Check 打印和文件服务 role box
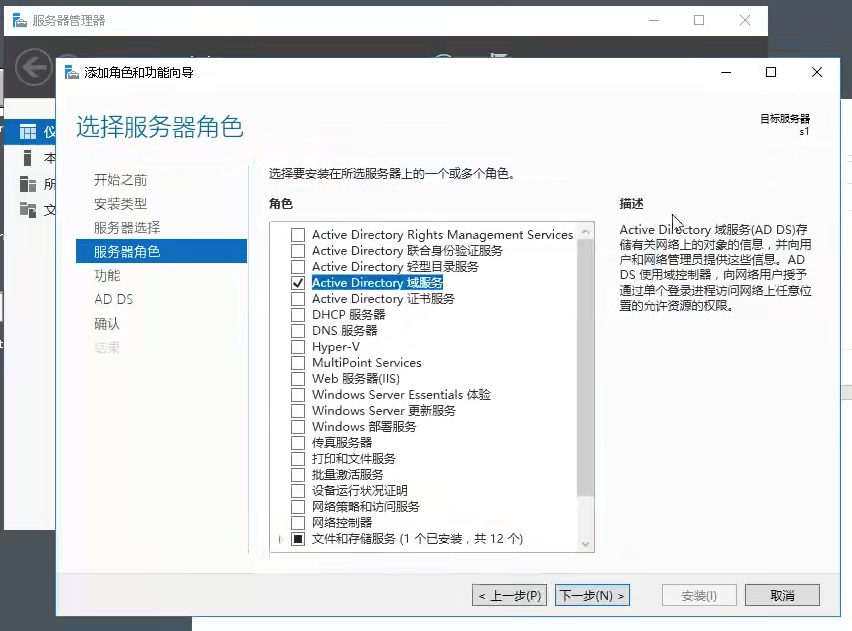 coord(298,459)
